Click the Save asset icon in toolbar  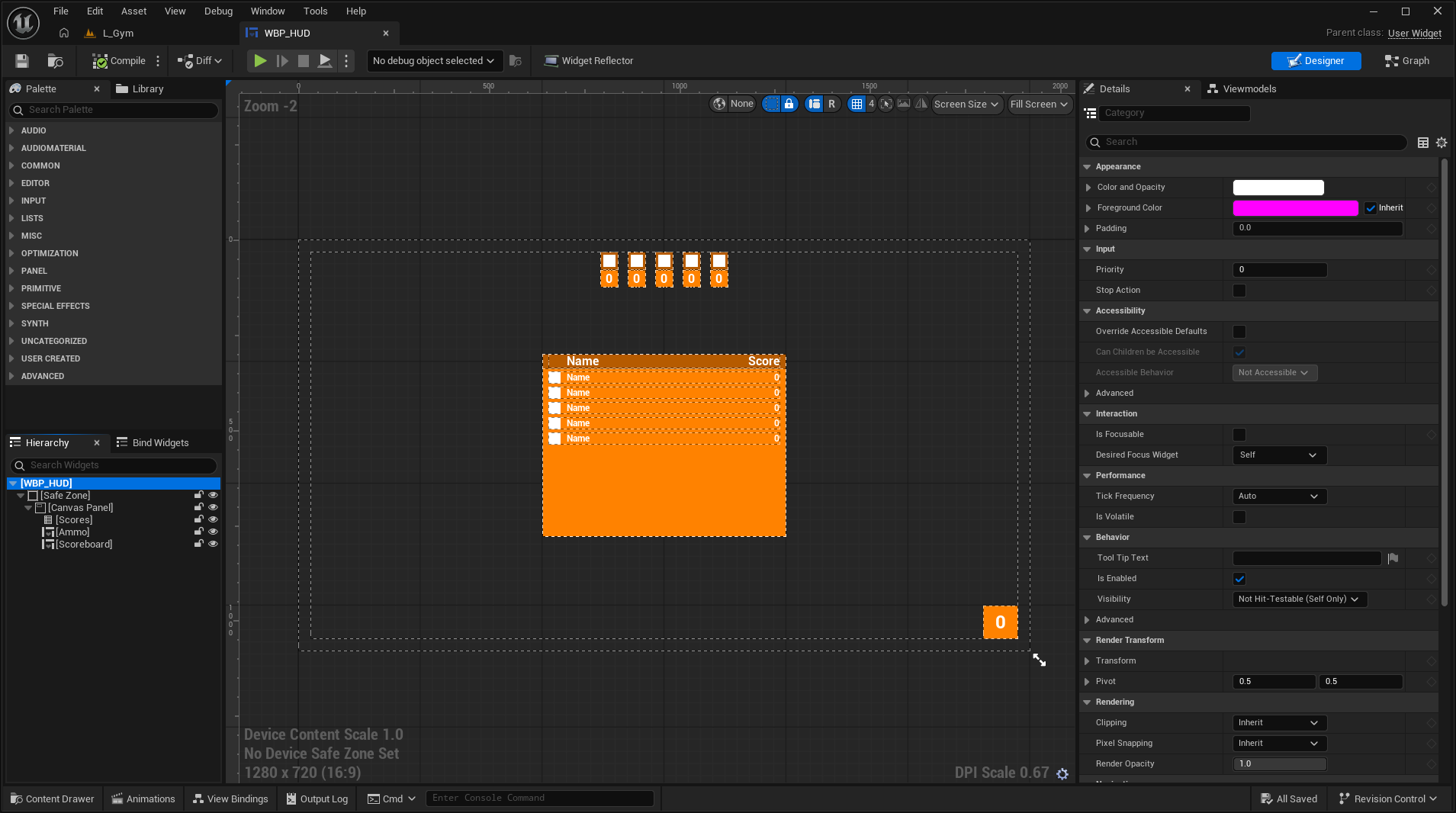point(22,61)
